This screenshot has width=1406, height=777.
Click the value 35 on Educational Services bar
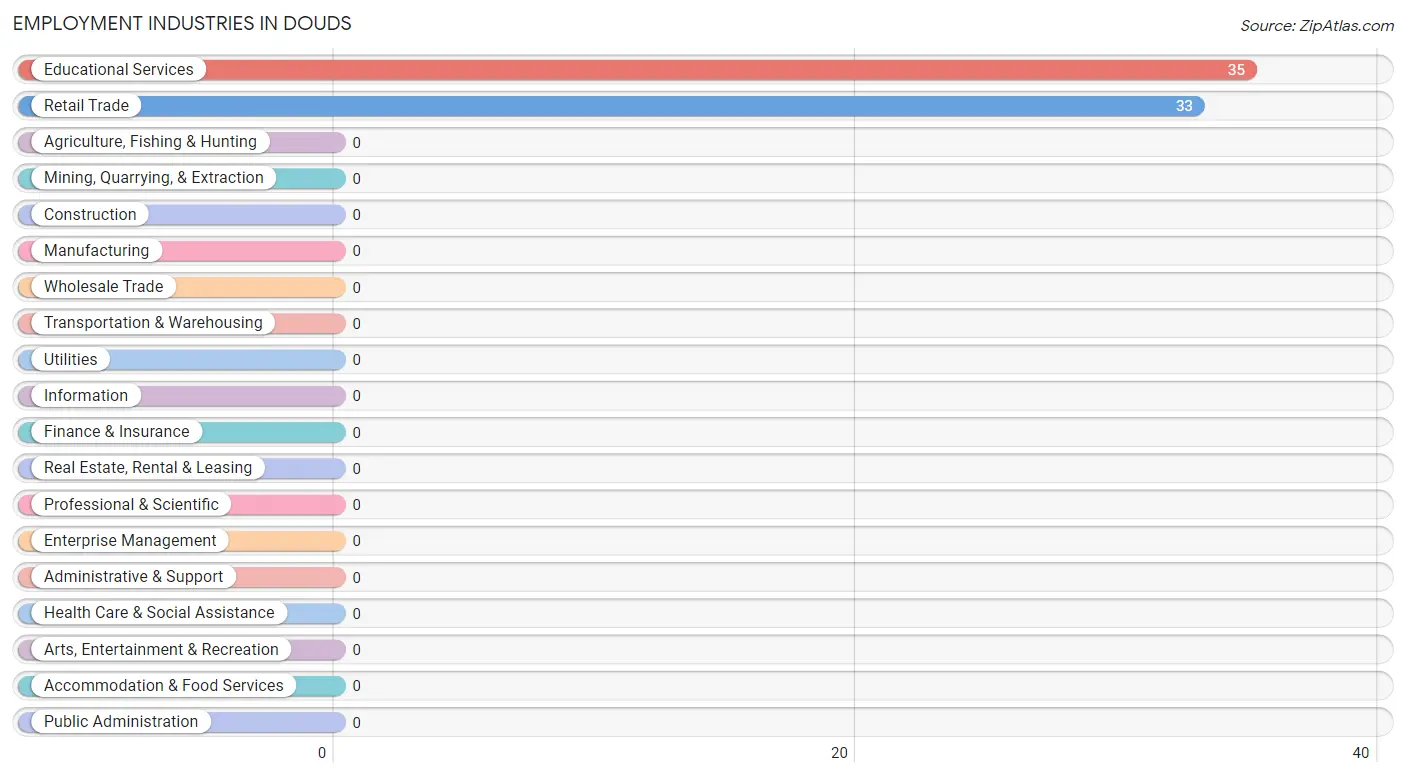coord(1236,70)
